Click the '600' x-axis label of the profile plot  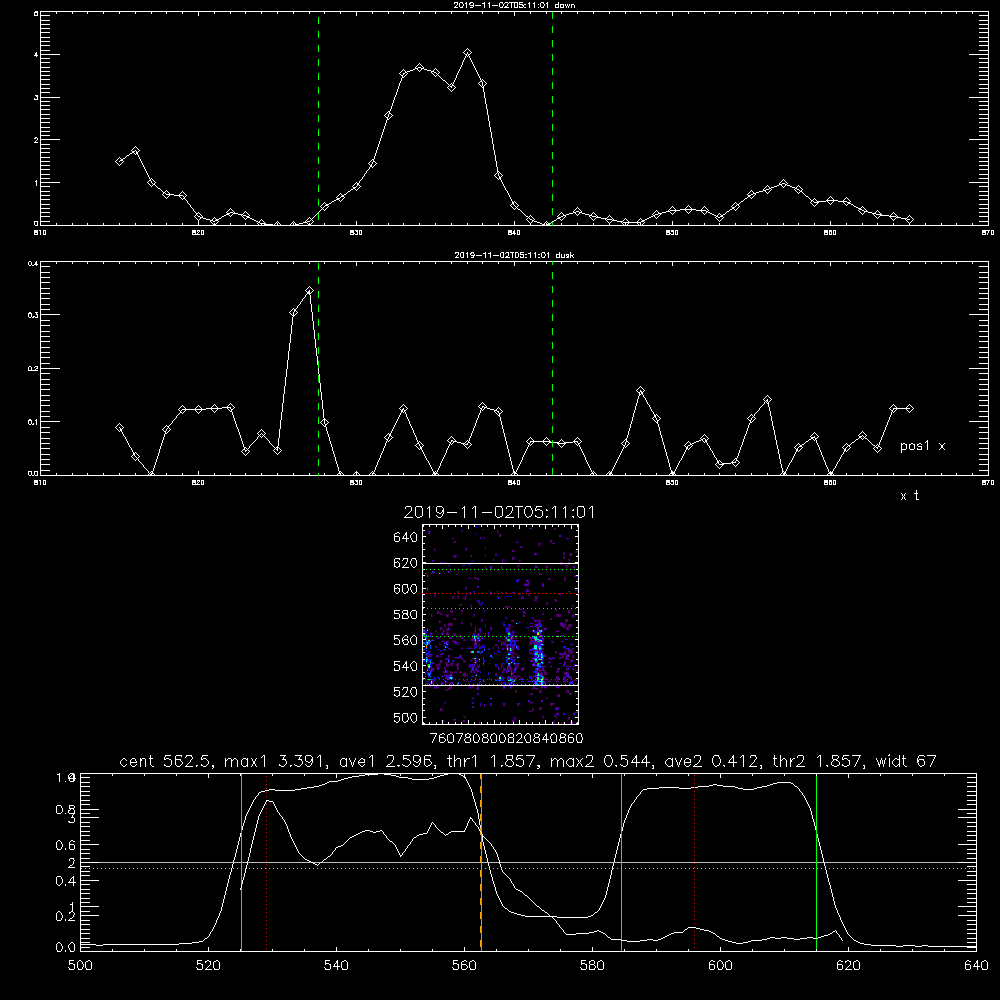coord(720,966)
